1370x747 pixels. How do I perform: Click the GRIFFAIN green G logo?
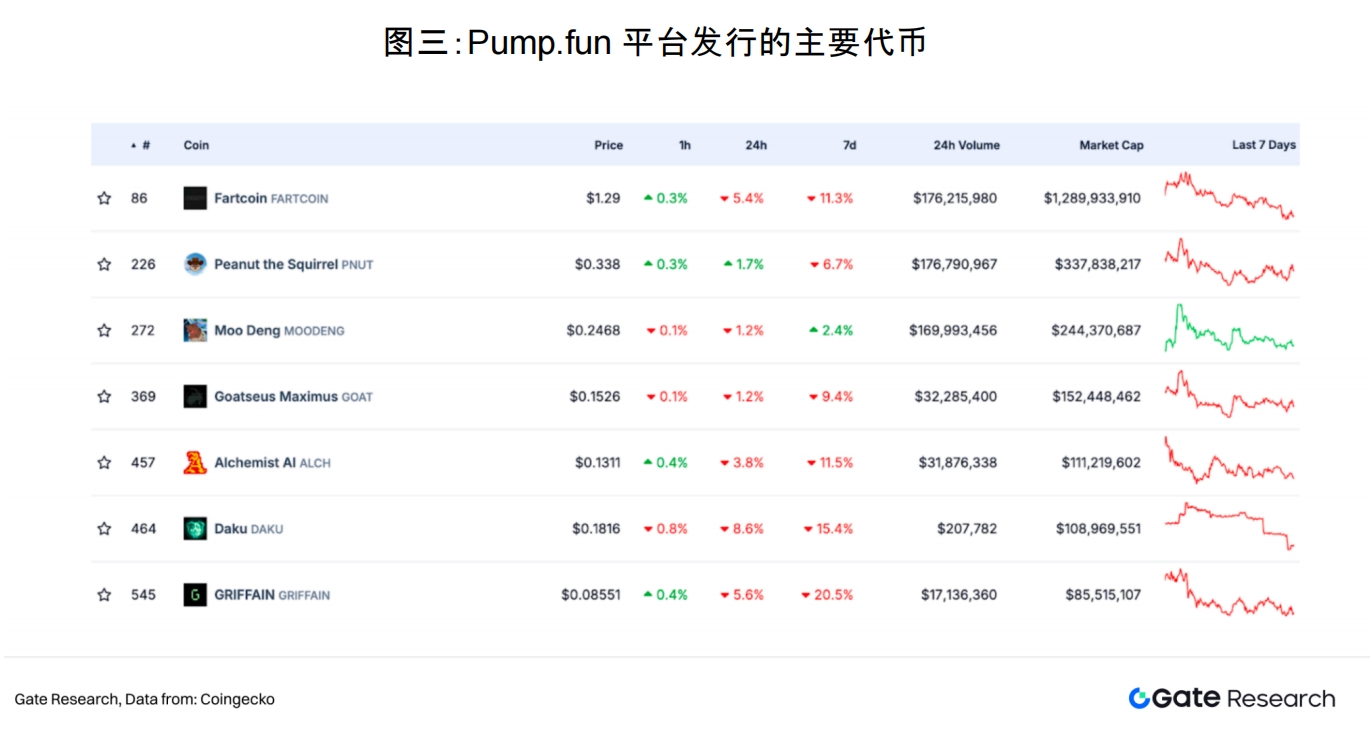(195, 594)
